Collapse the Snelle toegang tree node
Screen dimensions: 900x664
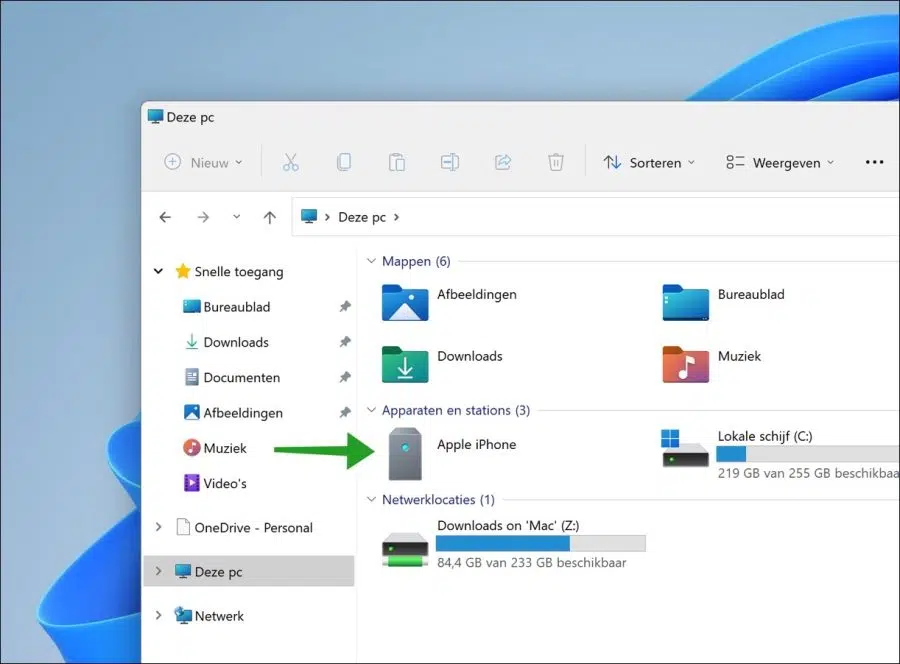click(158, 271)
